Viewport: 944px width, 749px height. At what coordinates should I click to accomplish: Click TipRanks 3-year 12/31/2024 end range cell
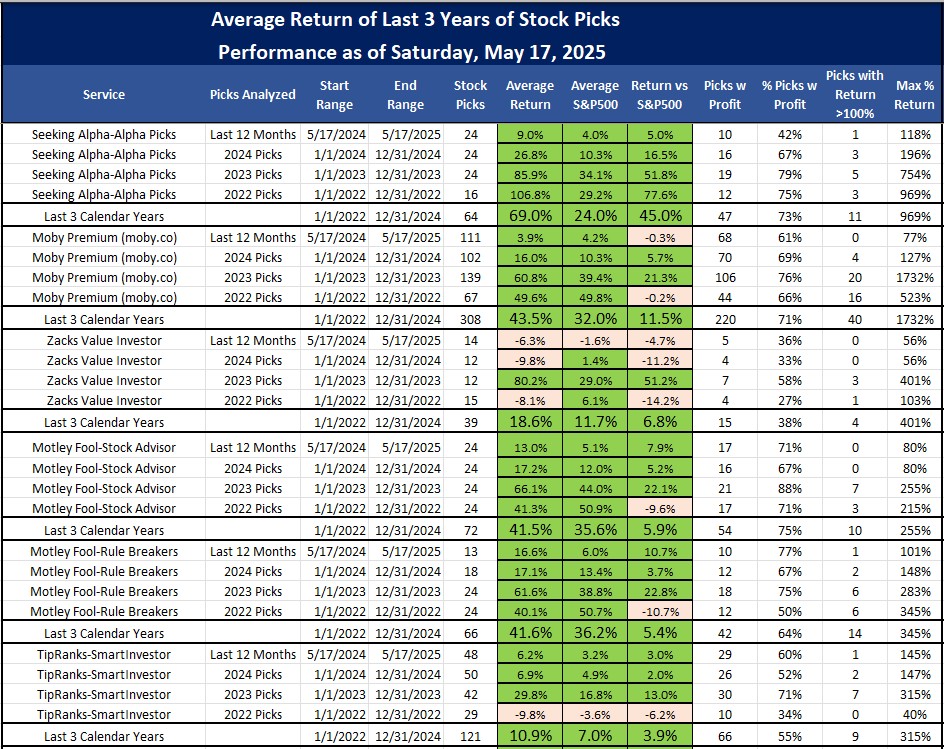[x=407, y=736]
